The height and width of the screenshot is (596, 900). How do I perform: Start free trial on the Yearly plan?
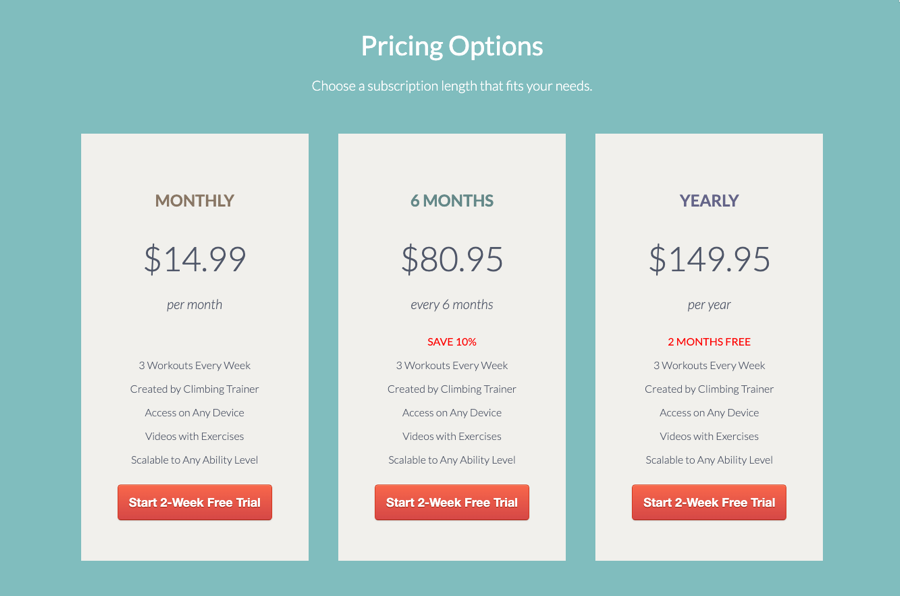point(709,502)
